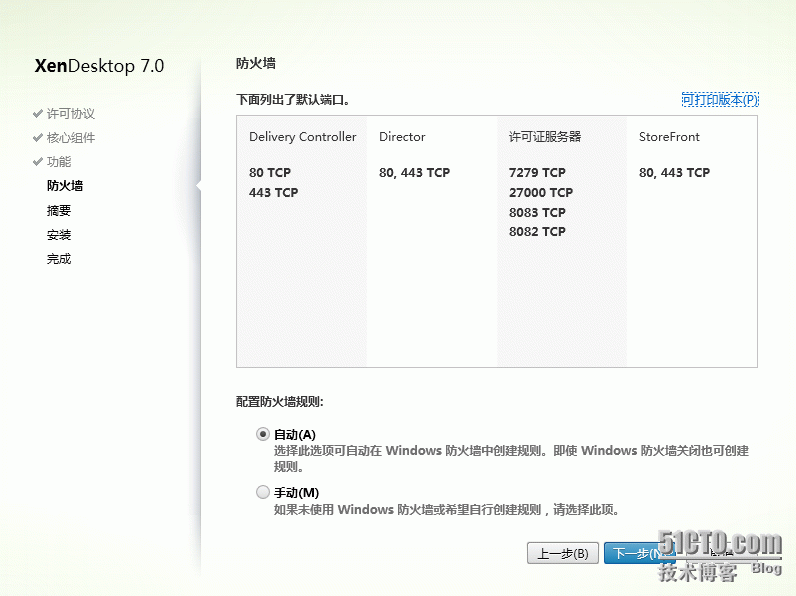Screen dimensions: 796x596
Task: Click the Delivery Controller column header
Action: pyautogui.click(x=303, y=137)
